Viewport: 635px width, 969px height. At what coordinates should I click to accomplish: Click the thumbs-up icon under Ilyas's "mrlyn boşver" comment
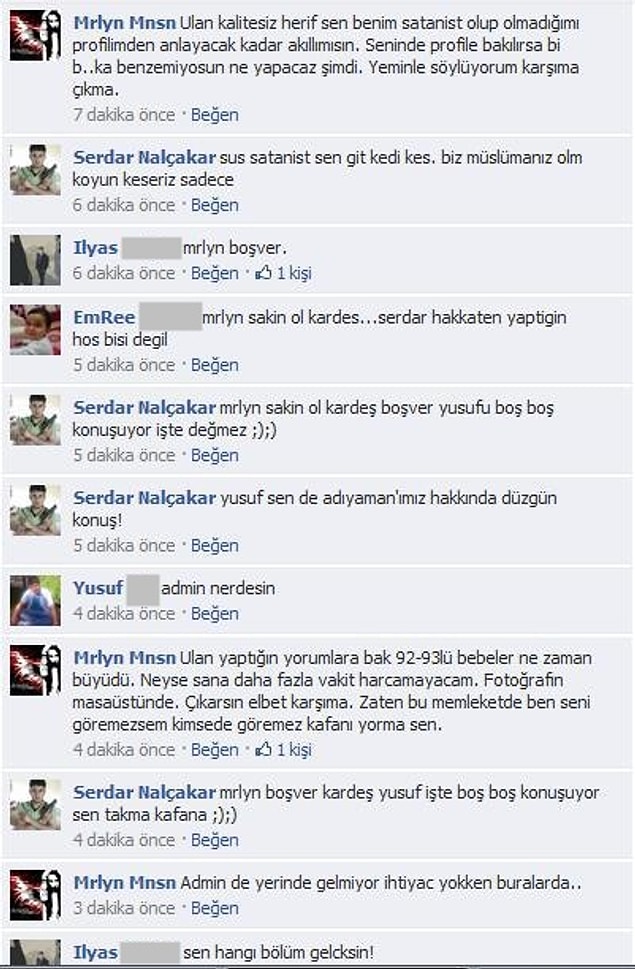coord(264,273)
